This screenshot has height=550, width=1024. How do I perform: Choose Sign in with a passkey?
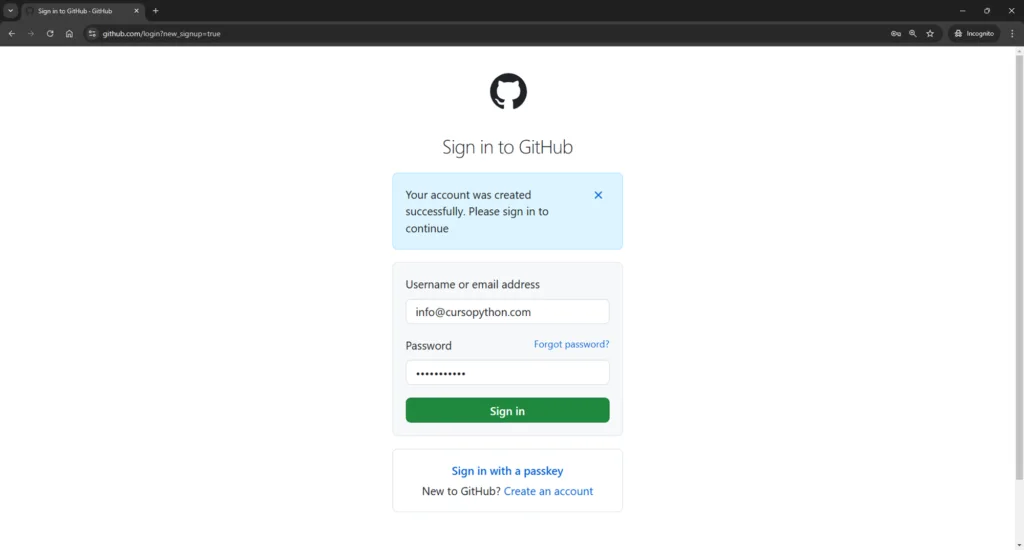(x=507, y=471)
